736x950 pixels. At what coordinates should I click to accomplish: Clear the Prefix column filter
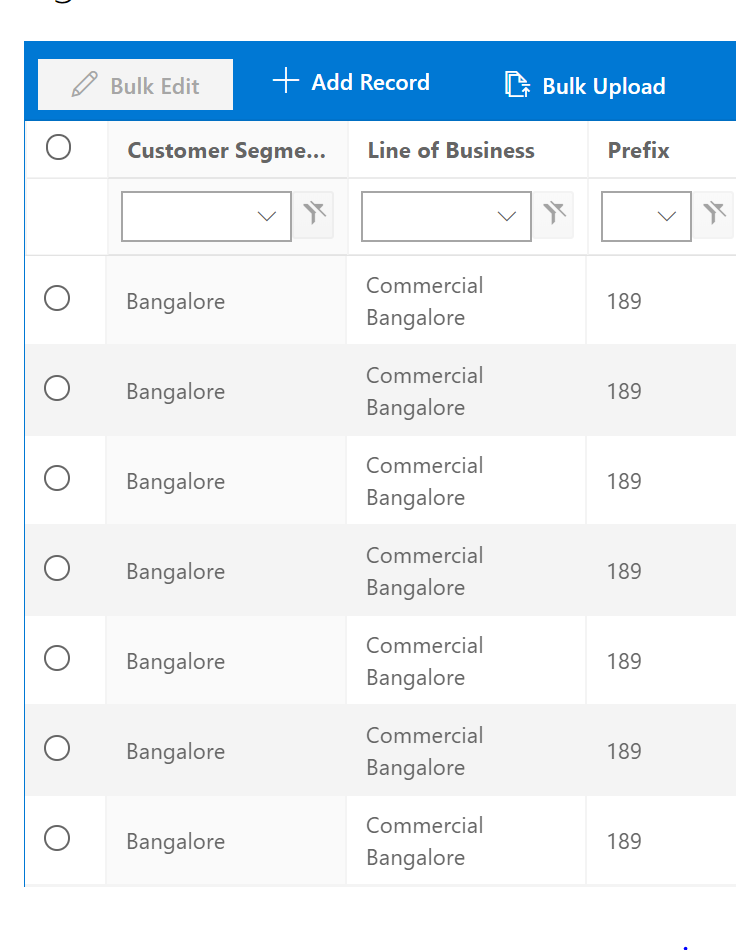point(714,214)
